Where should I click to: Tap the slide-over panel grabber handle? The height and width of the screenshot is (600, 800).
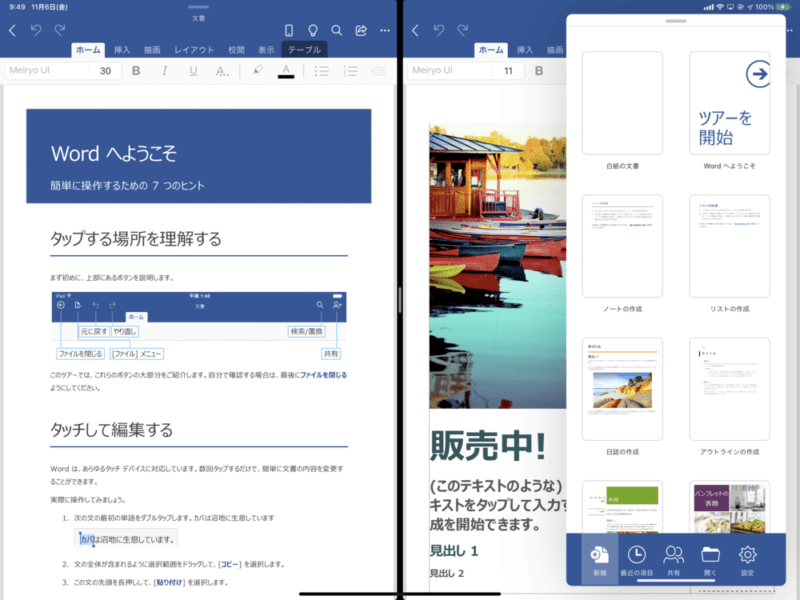tap(676, 21)
